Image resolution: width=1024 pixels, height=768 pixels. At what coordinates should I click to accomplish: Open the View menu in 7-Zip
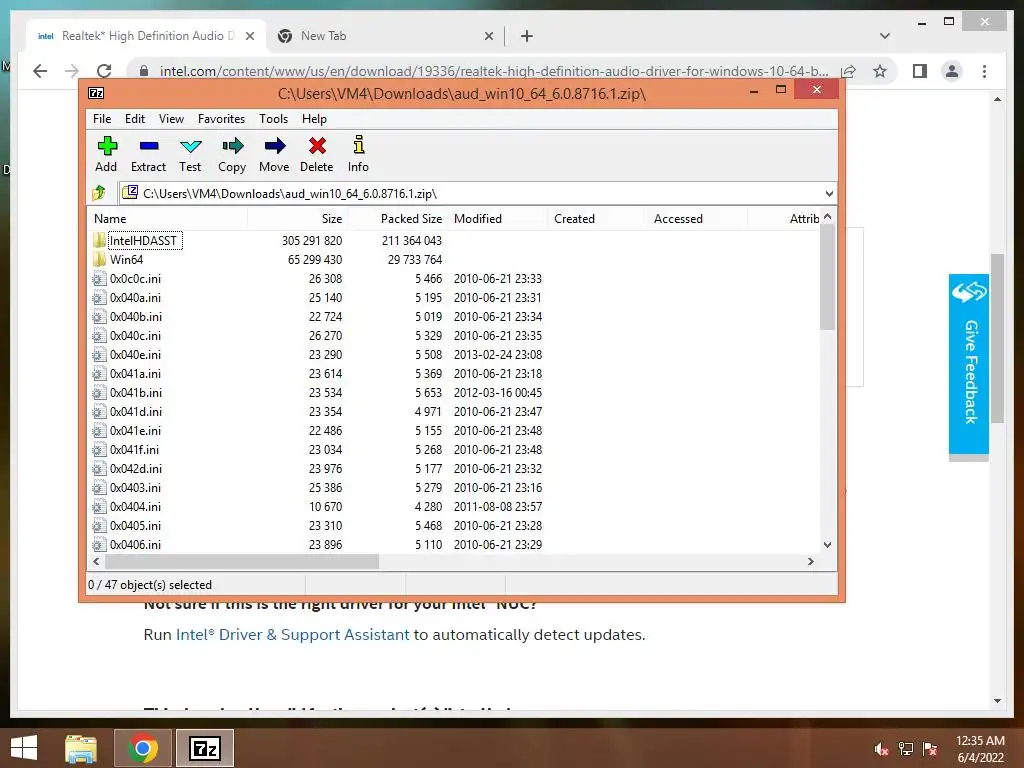click(x=171, y=119)
